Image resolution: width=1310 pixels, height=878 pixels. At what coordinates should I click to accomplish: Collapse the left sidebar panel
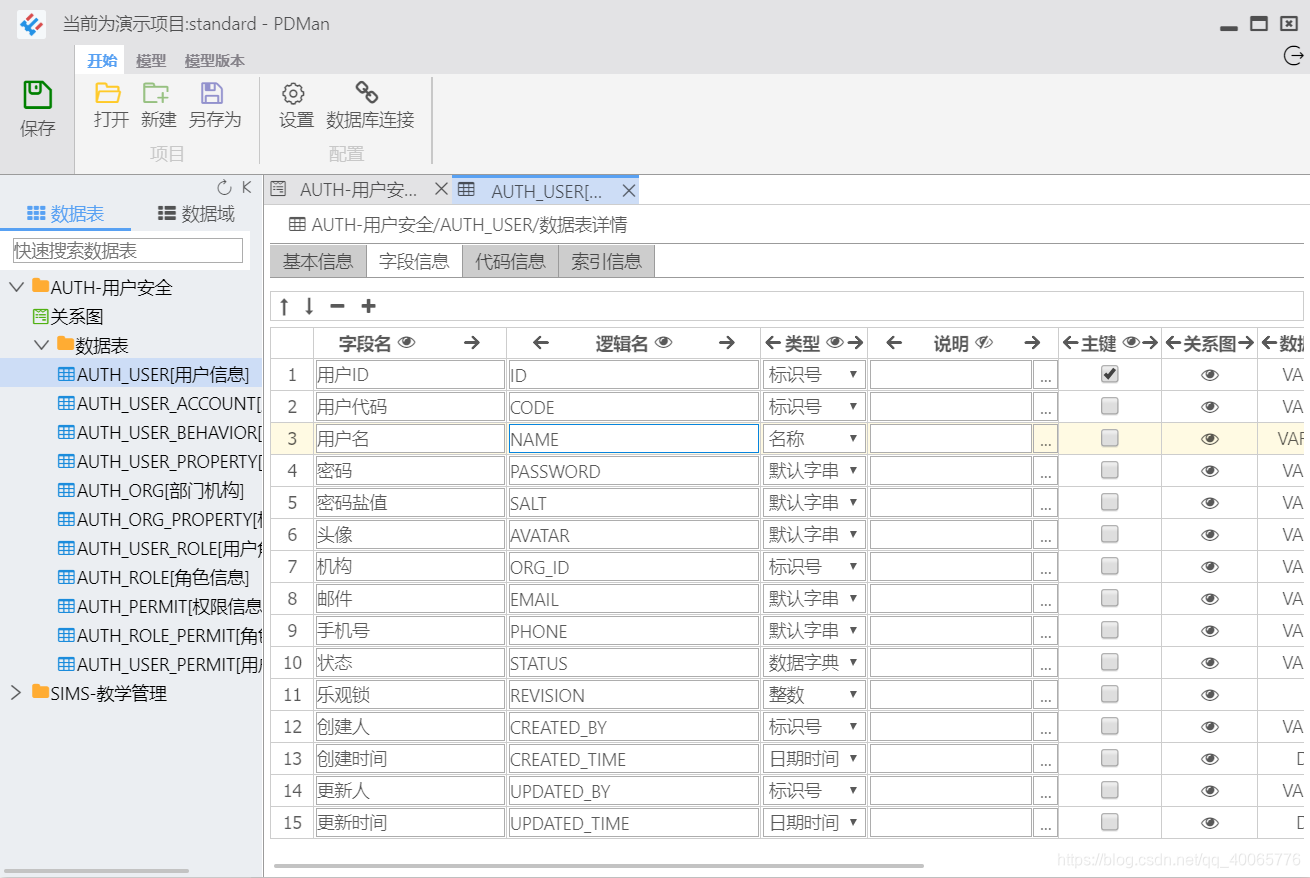(246, 187)
